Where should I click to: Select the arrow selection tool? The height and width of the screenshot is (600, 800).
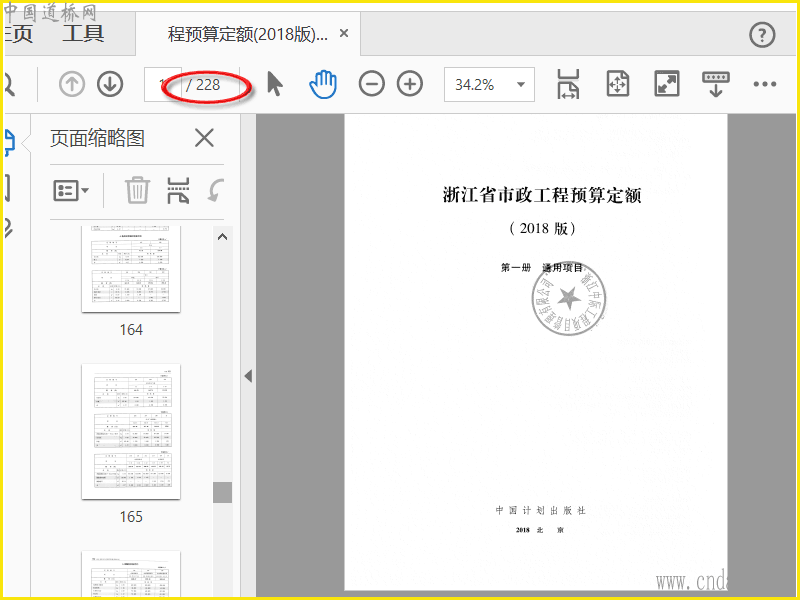(274, 84)
